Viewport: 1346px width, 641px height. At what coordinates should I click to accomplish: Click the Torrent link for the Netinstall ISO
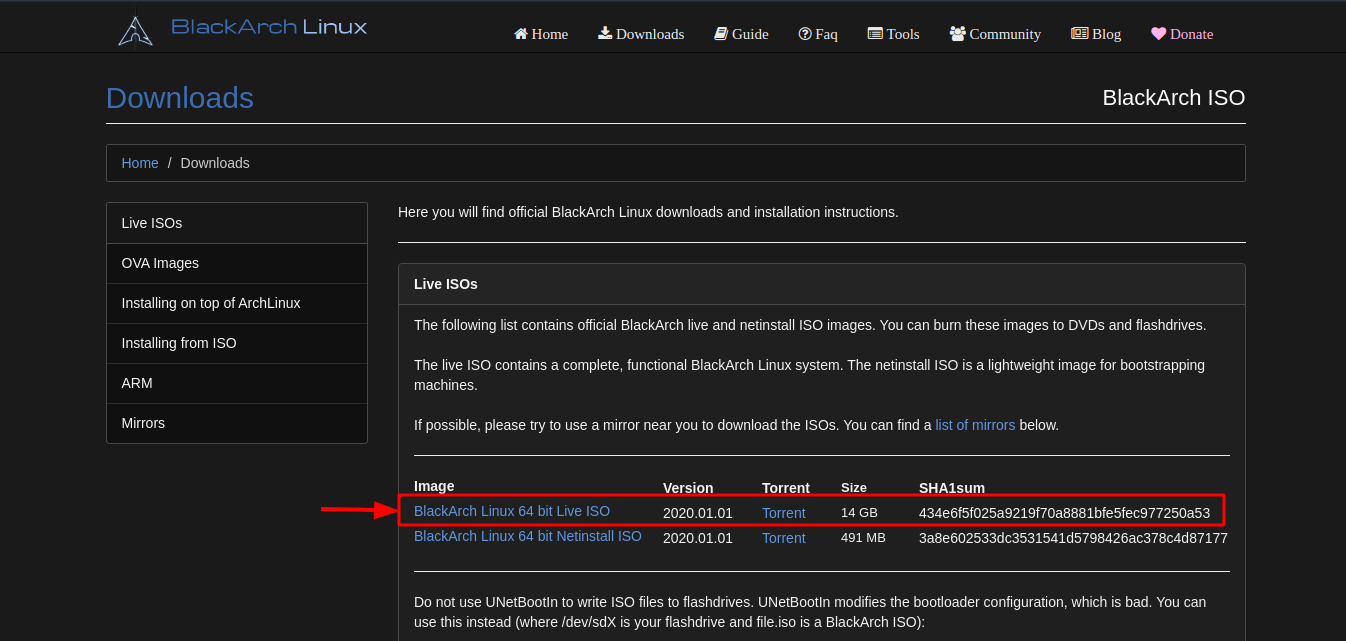click(x=783, y=538)
